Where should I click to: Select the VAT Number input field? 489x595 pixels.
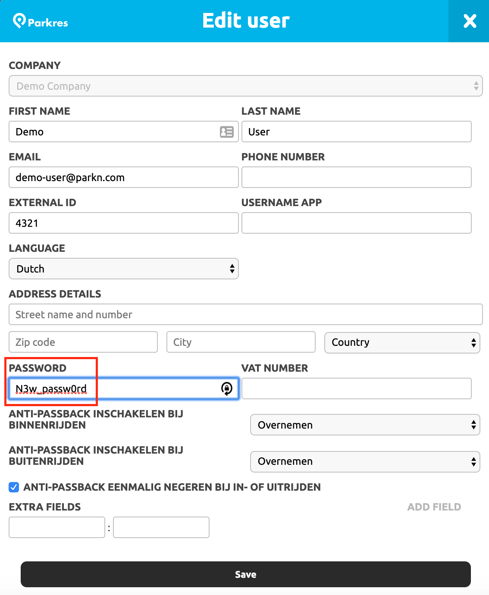pos(357,388)
